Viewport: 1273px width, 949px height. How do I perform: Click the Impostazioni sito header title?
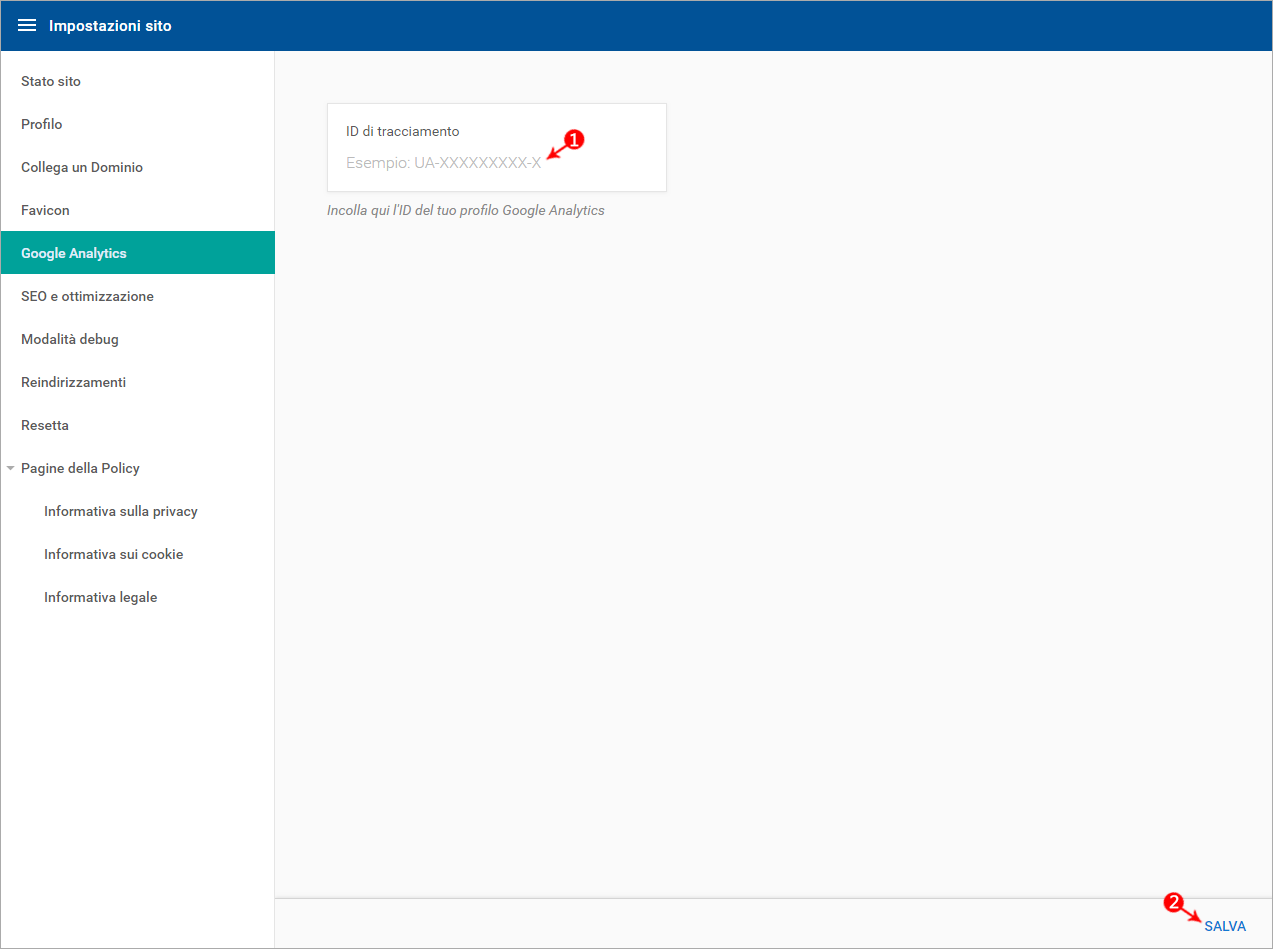click(110, 26)
